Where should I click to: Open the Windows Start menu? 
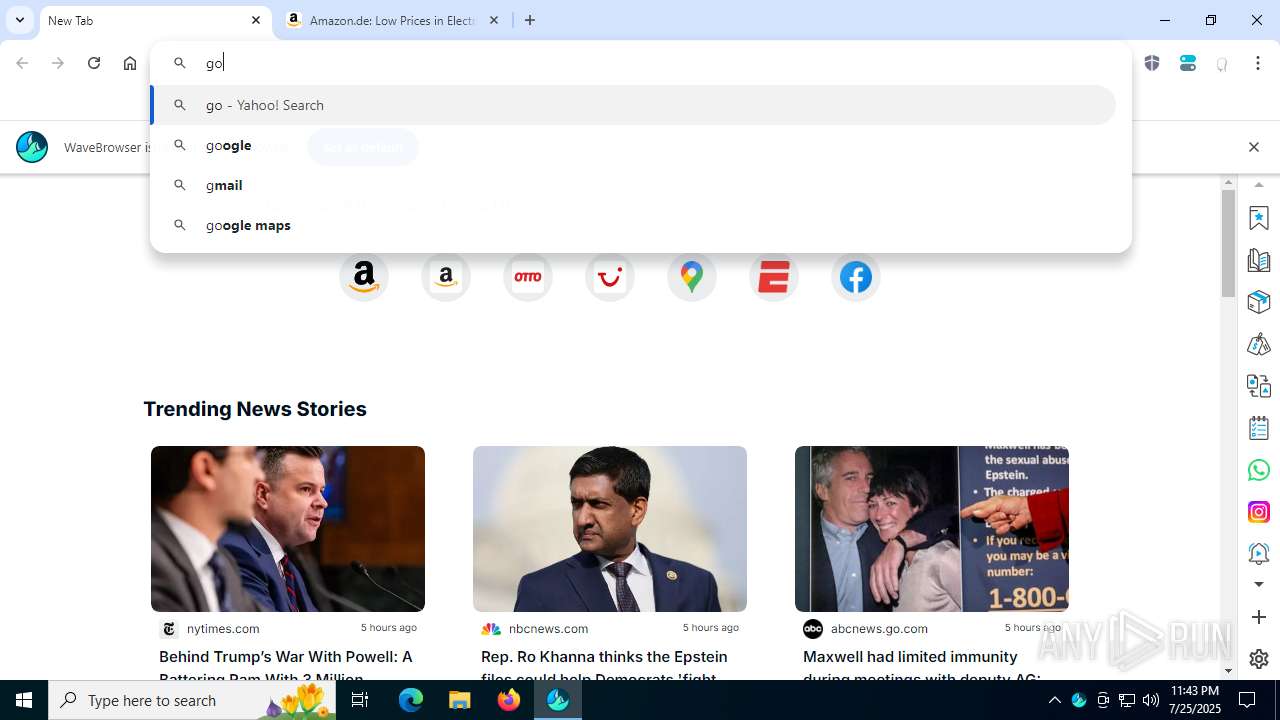tap(24, 700)
